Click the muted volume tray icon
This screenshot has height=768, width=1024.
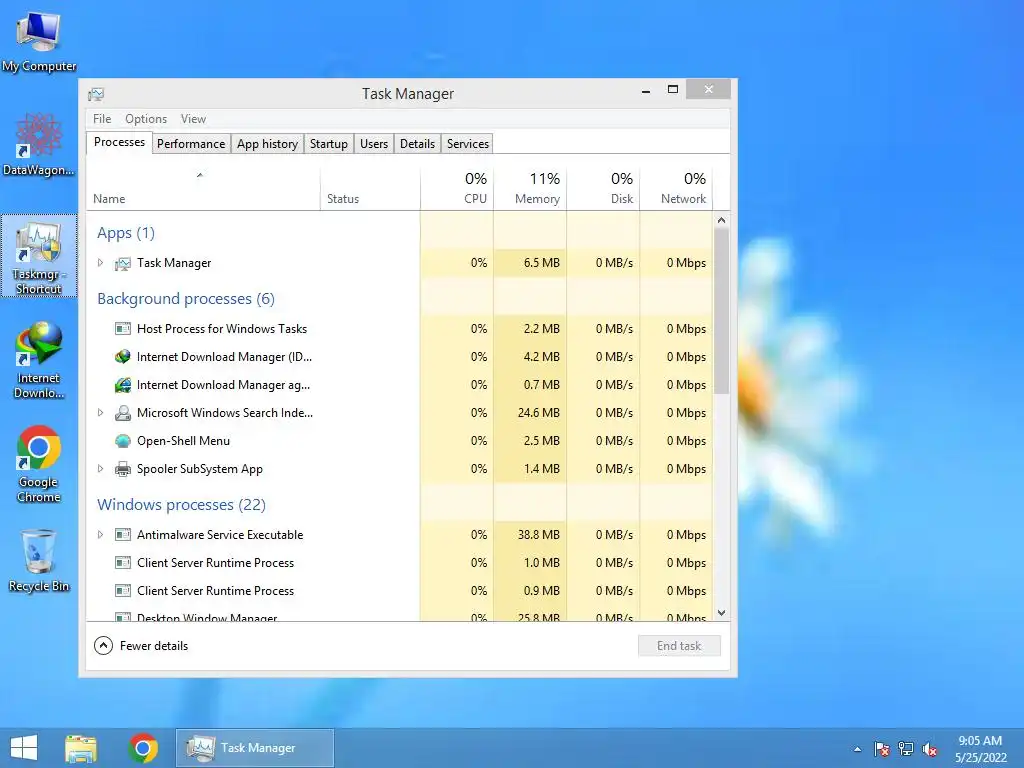pos(930,749)
